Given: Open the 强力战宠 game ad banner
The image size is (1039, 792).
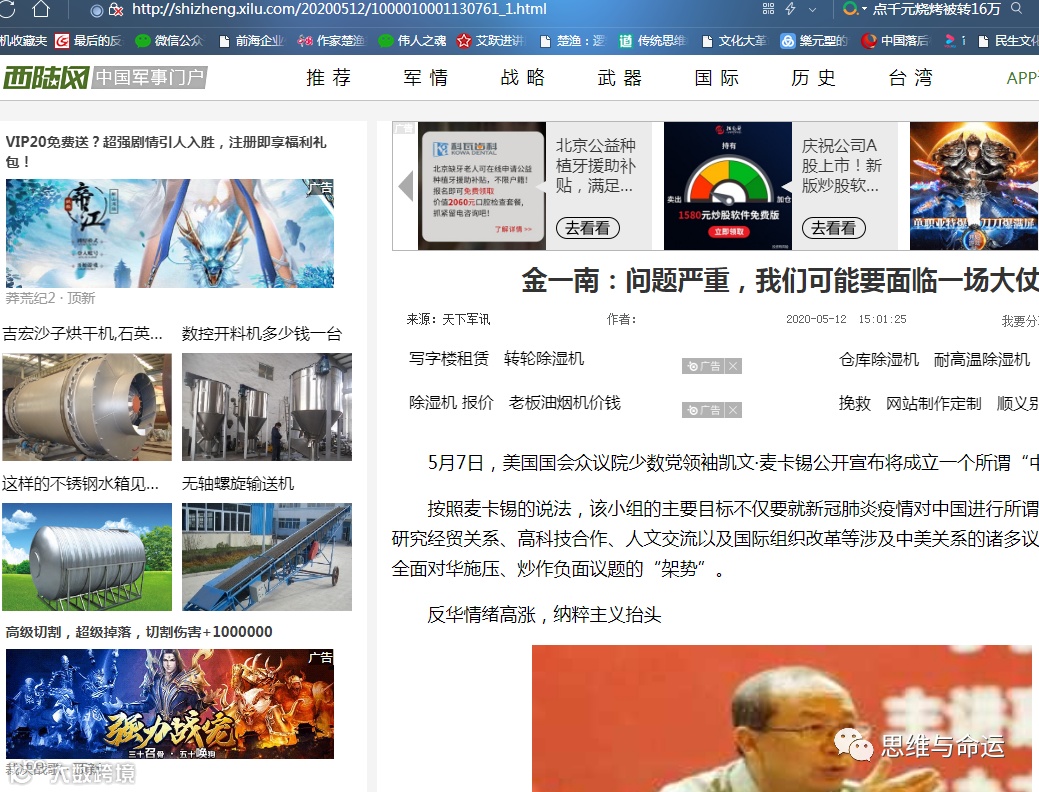Looking at the screenshot, I should tap(170, 704).
